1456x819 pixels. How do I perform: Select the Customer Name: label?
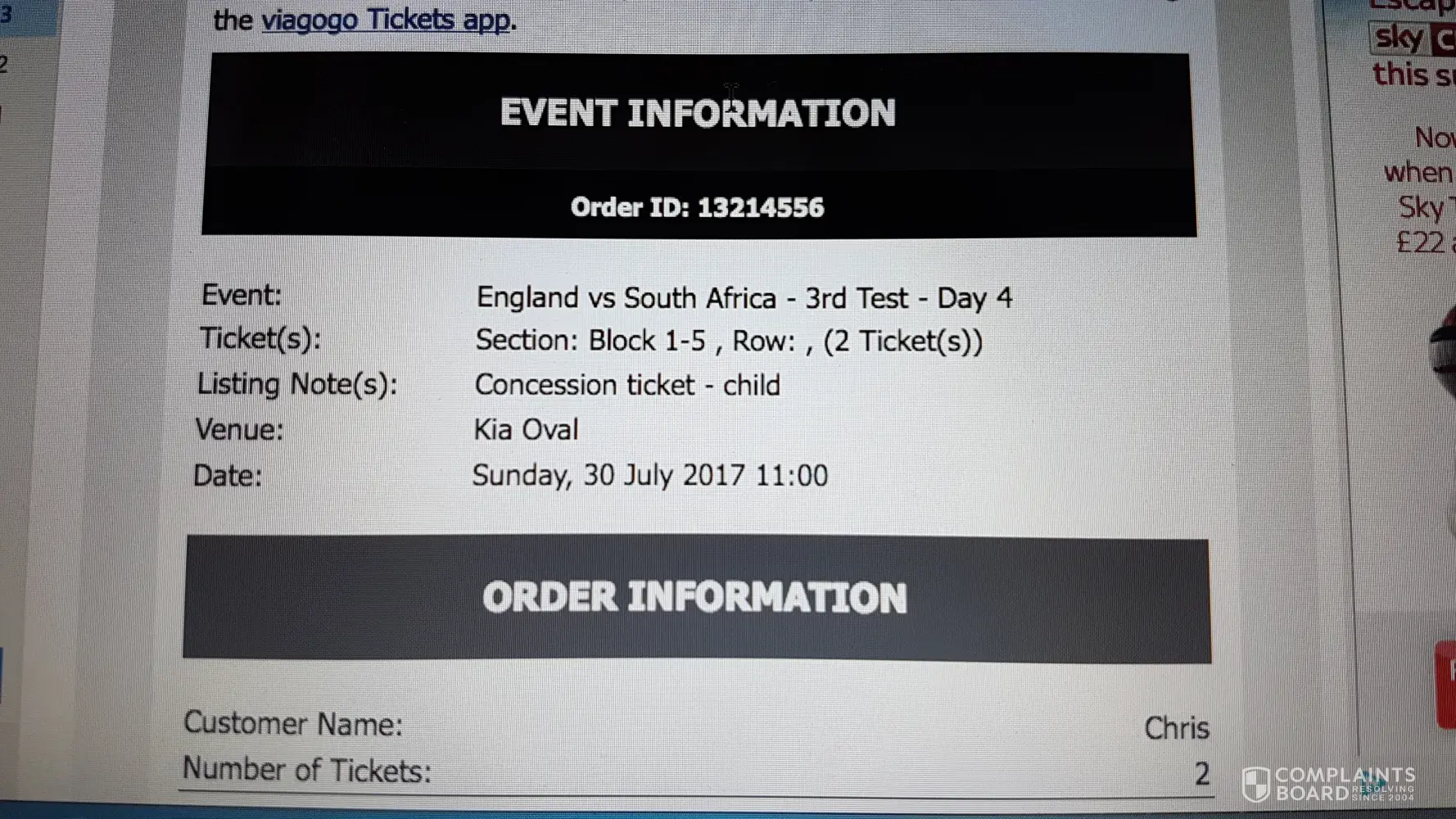coord(293,723)
